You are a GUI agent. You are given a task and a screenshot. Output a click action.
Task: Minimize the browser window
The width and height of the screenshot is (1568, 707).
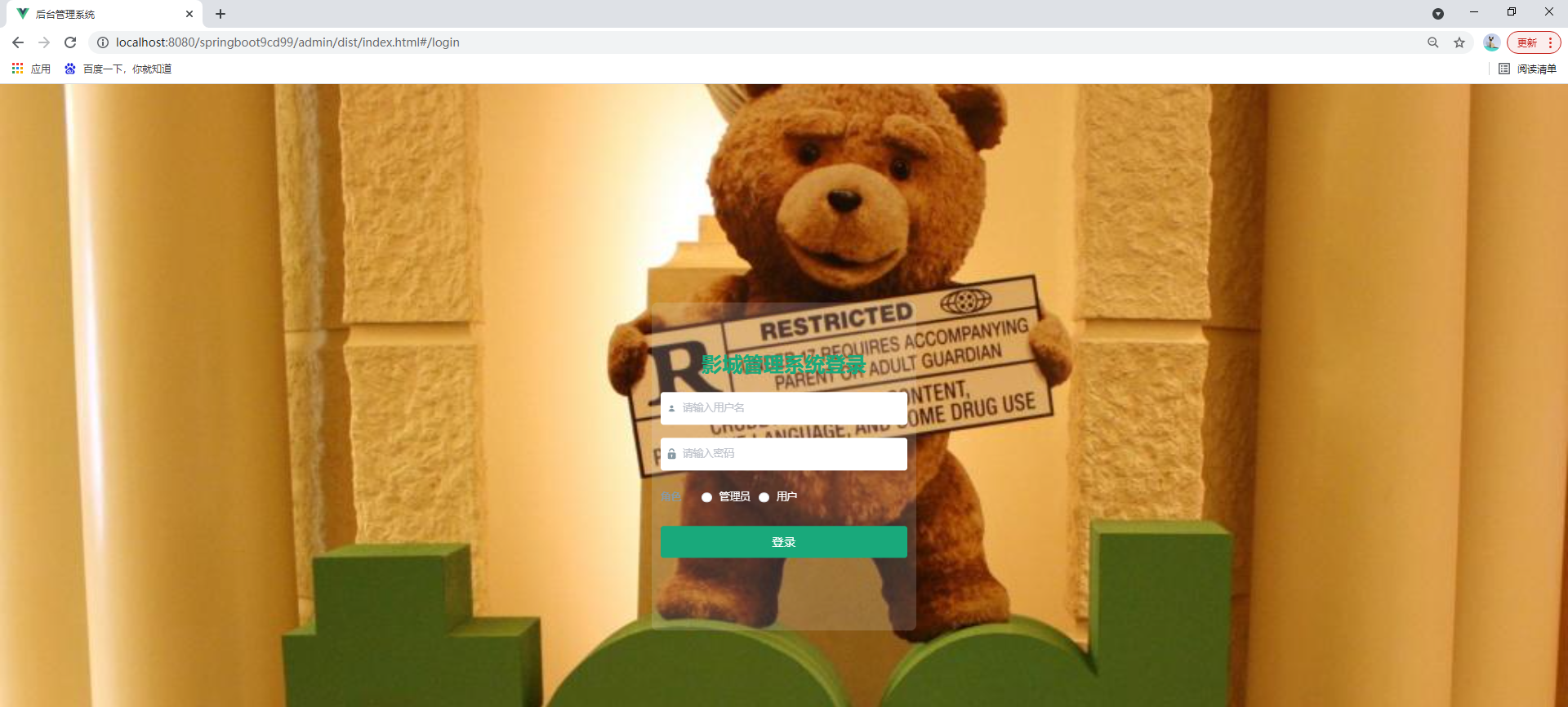pyautogui.click(x=1474, y=12)
